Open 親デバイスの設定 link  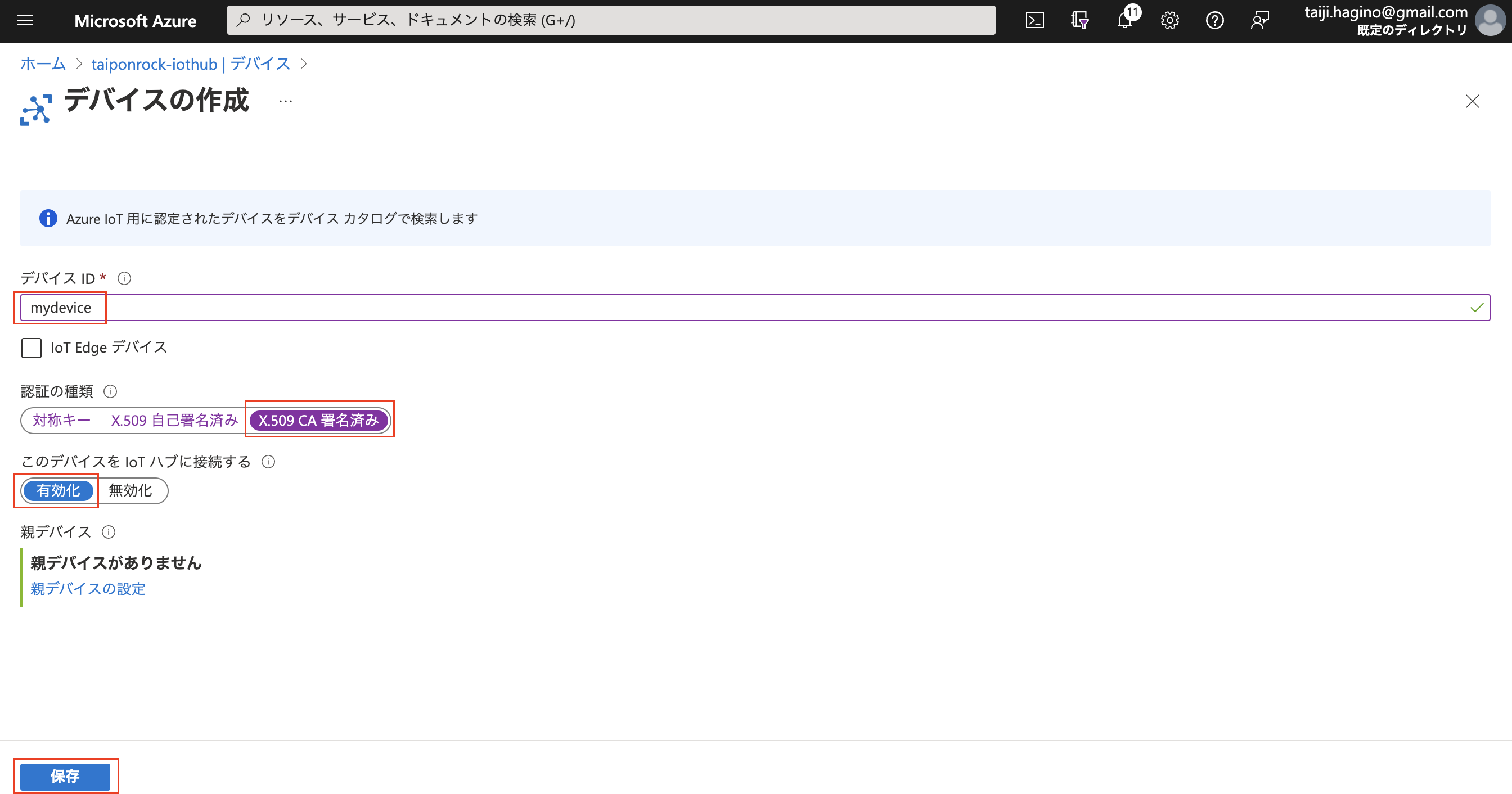(x=87, y=589)
